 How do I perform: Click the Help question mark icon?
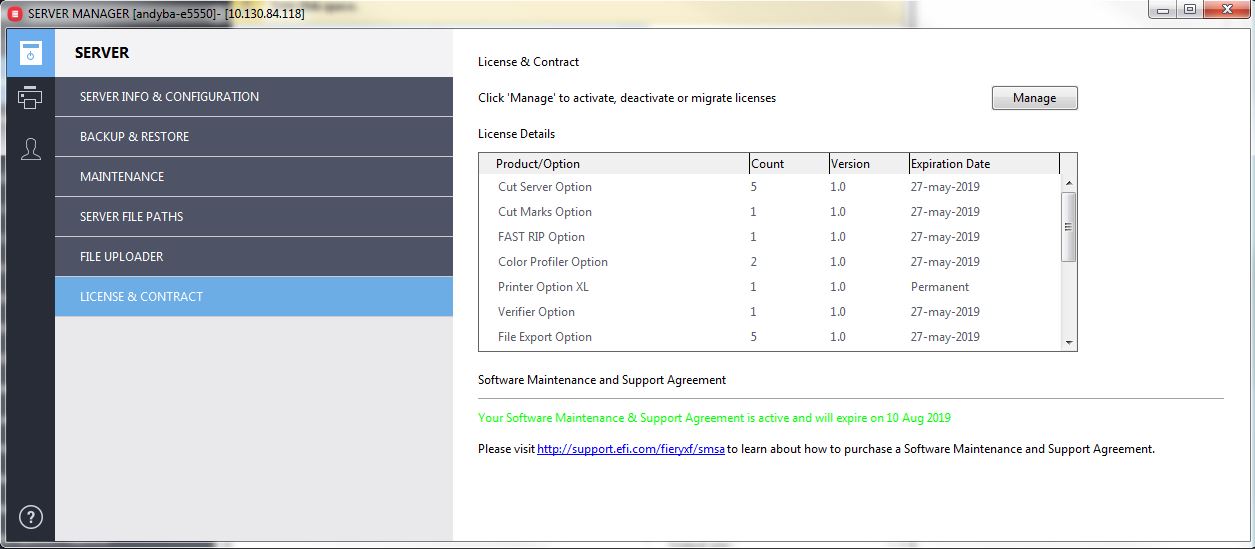coord(31,517)
